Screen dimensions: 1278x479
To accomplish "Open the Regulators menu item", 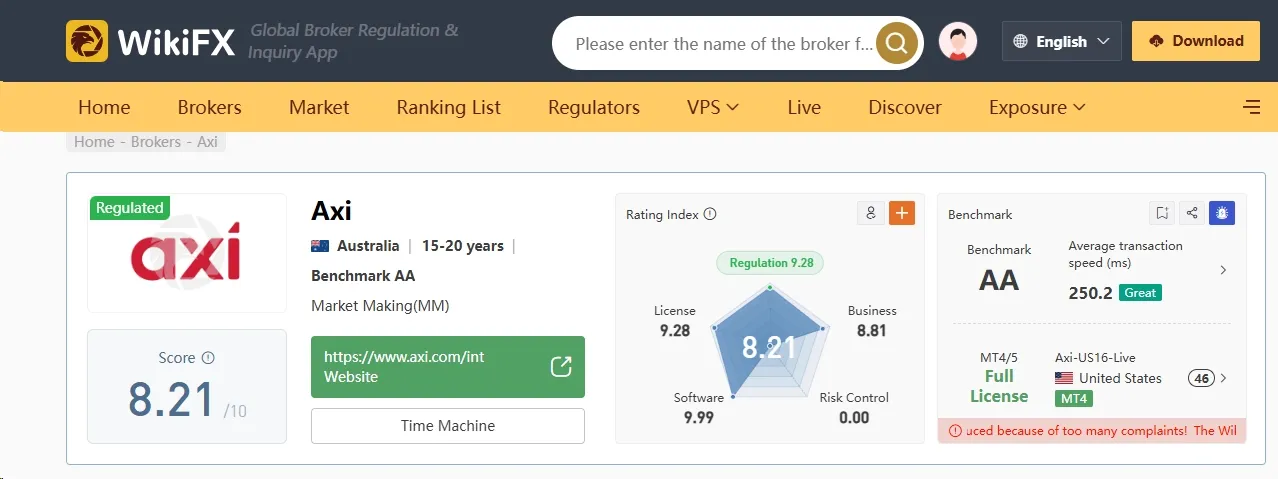I will pyautogui.click(x=594, y=107).
